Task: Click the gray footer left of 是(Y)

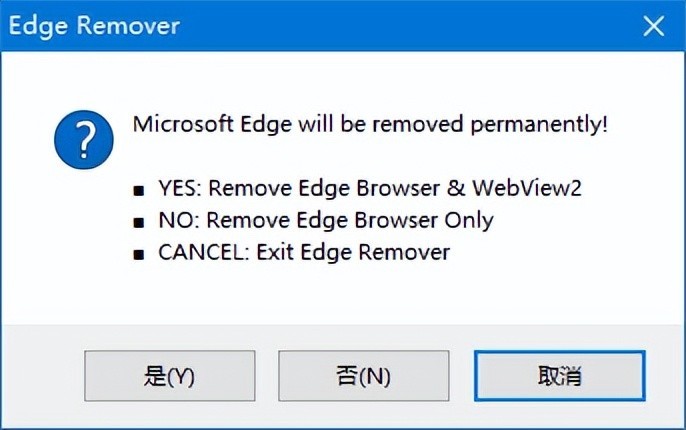Action: 43,375
